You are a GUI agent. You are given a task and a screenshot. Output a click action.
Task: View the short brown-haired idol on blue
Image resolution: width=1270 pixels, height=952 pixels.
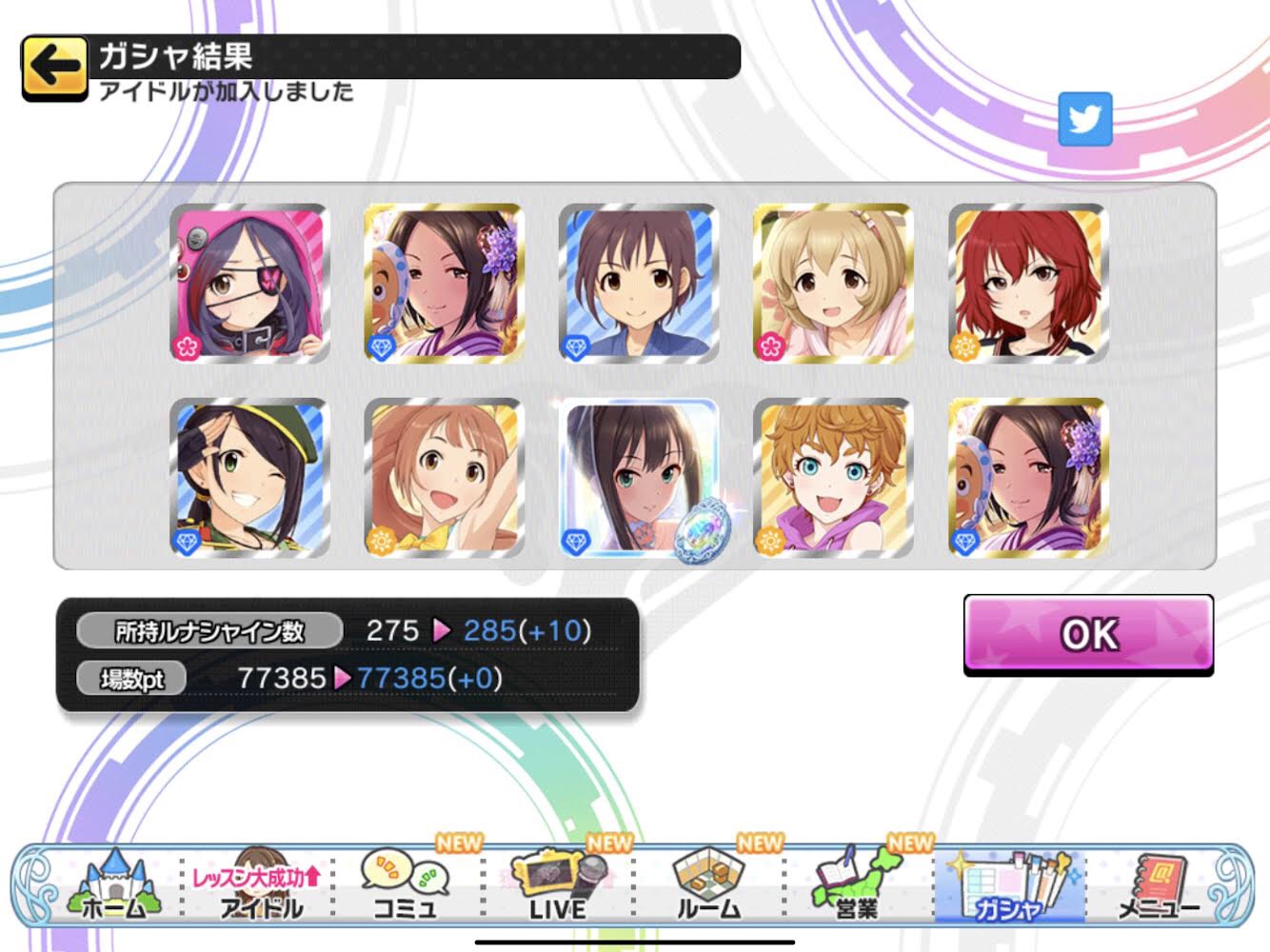pos(639,283)
